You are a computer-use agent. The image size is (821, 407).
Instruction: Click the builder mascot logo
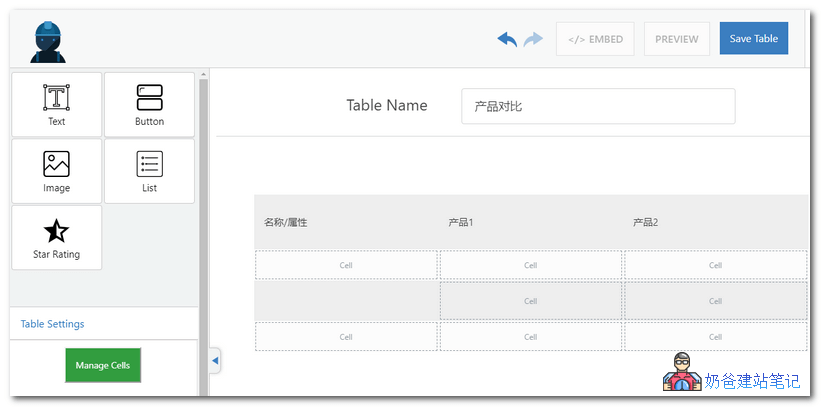(x=48, y=42)
